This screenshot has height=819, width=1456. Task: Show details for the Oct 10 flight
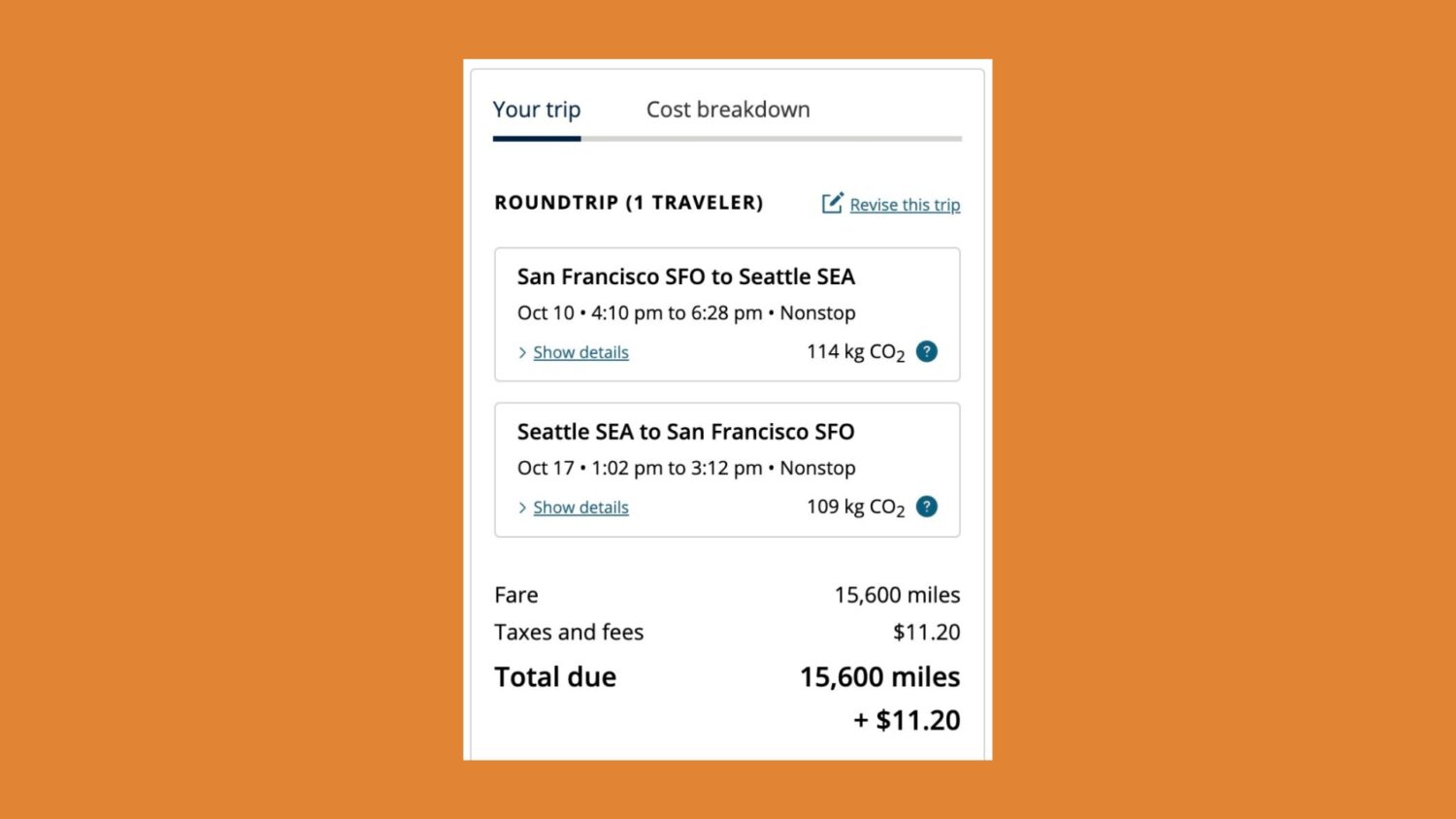(x=580, y=352)
